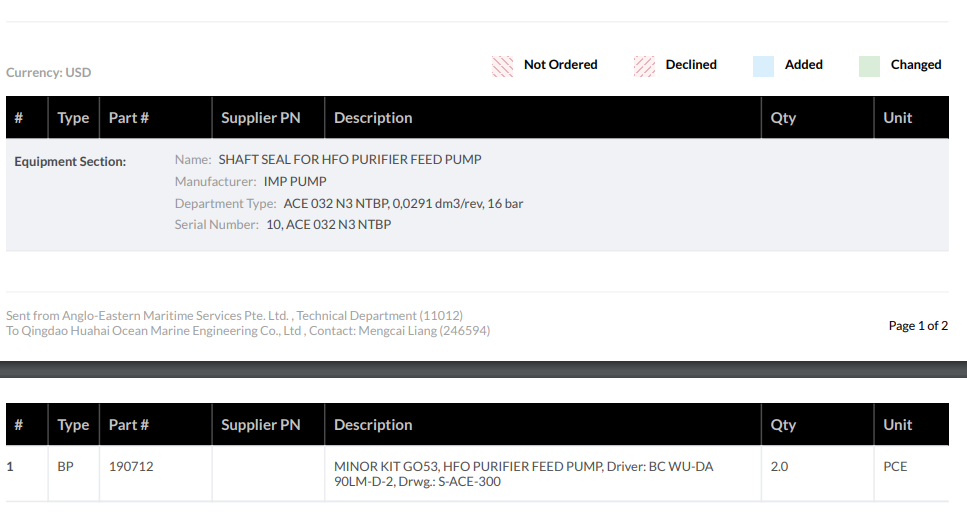Image resolution: width=967 pixels, height=527 pixels.
Task: Click the green Changed legend swatch
Action: click(x=869, y=66)
